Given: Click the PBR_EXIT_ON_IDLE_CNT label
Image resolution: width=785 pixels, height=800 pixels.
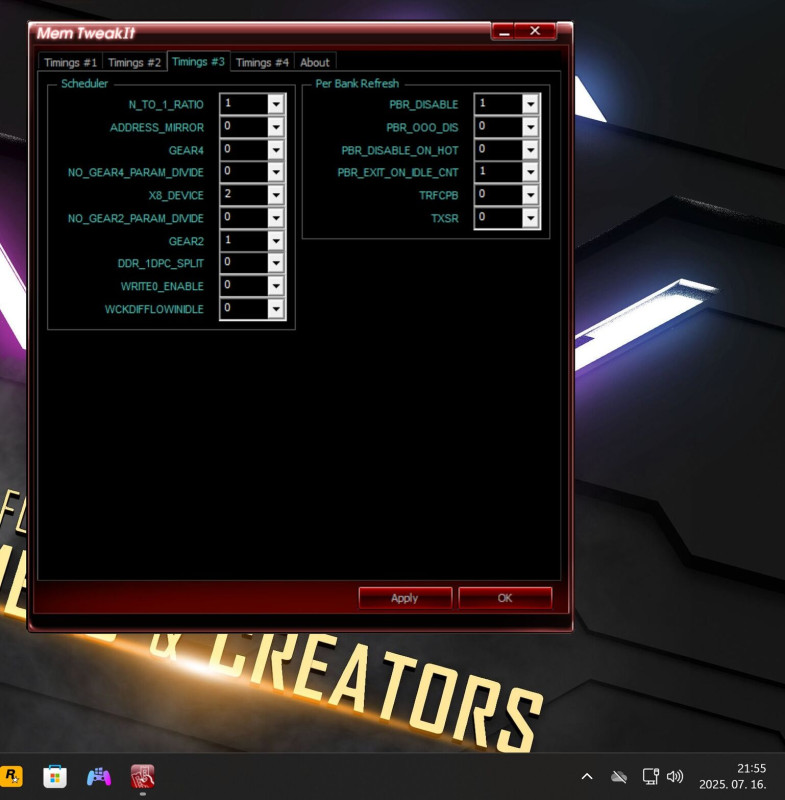Looking at the screenshot, I should (x=398, y=172).
